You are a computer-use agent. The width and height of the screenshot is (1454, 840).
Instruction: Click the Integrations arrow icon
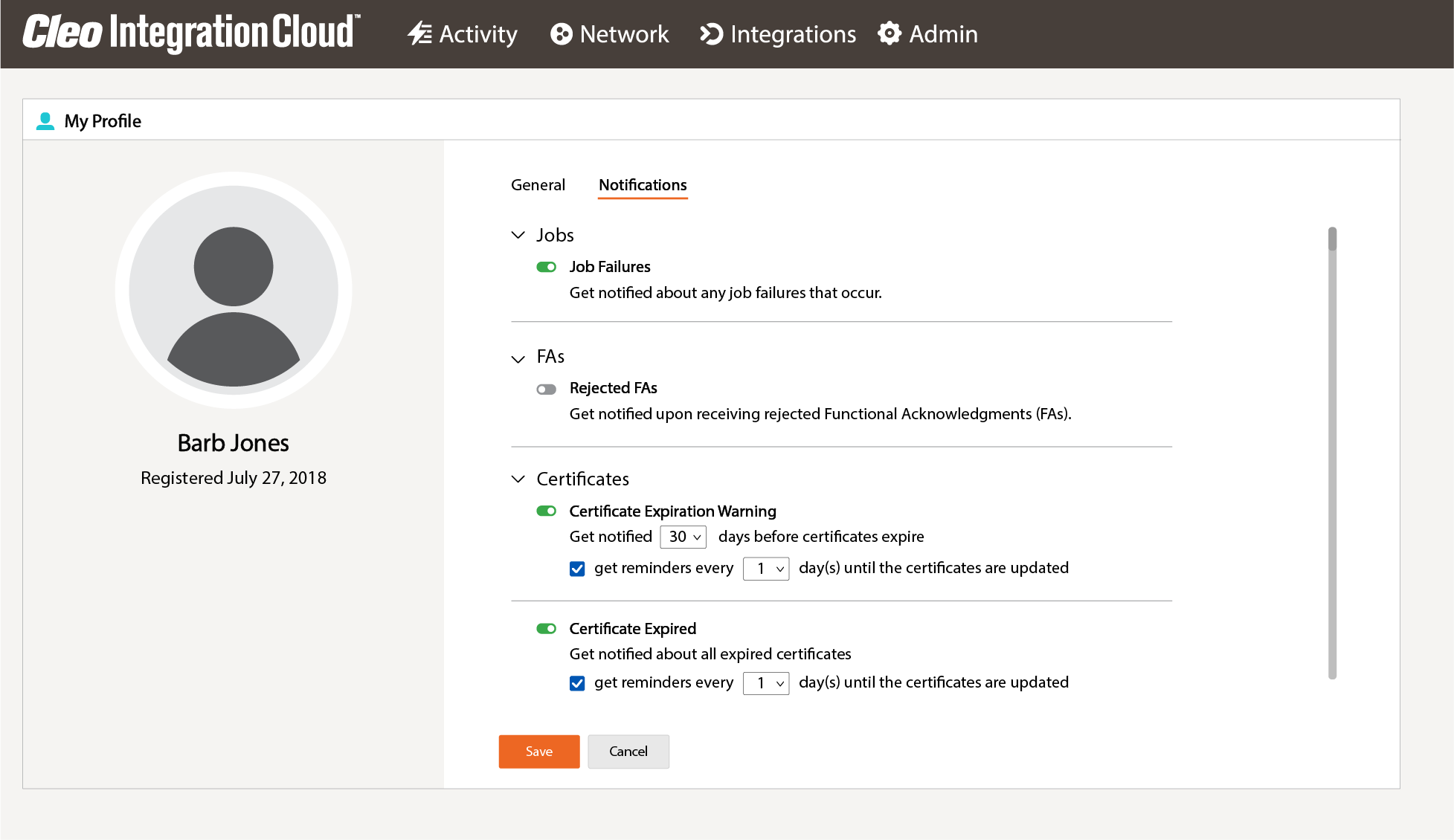pos(711,33)
